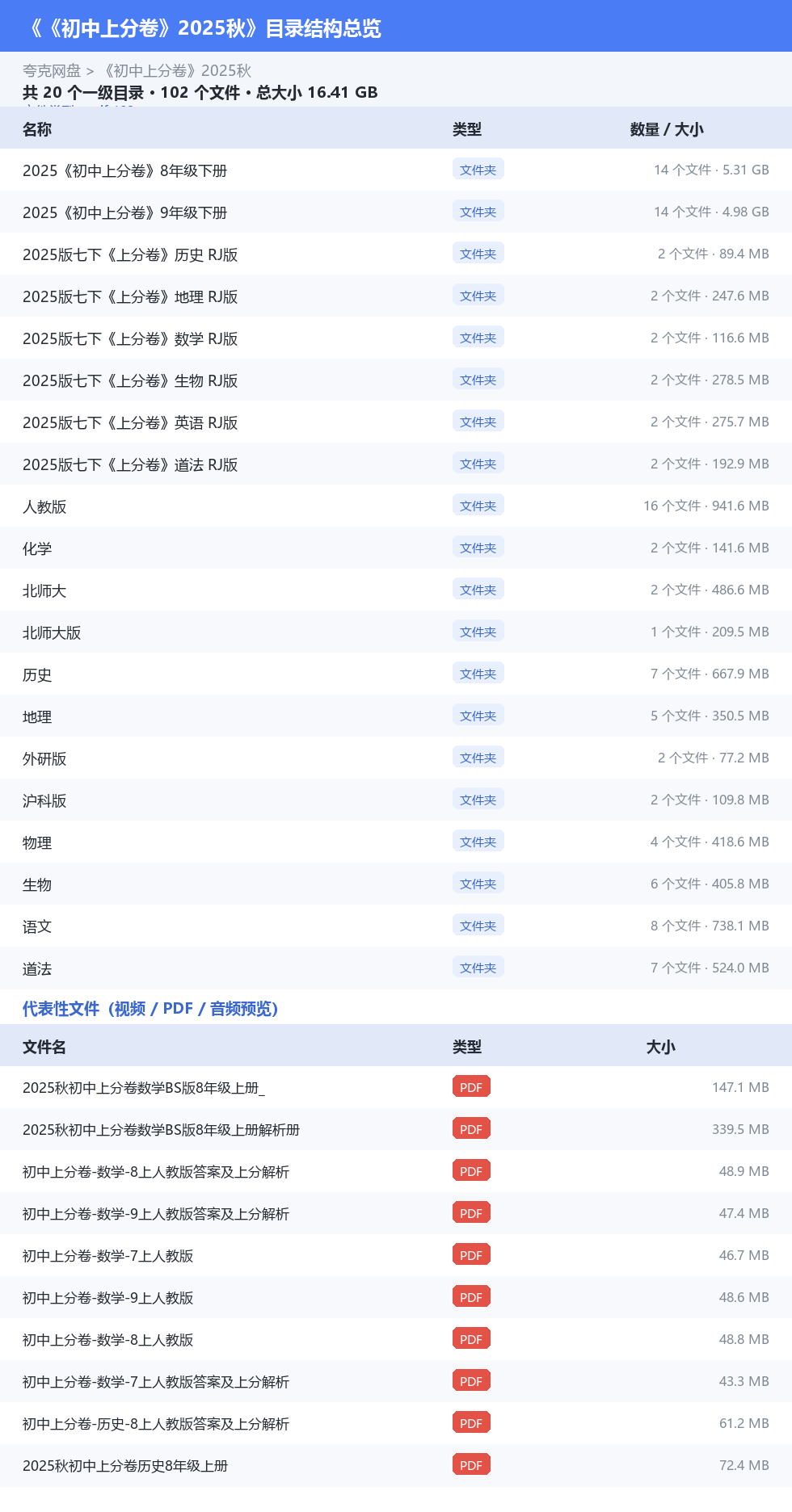Click 文件夹 badge in 化学 row
Screen dimensions: 792x1512
click(478, 548)
